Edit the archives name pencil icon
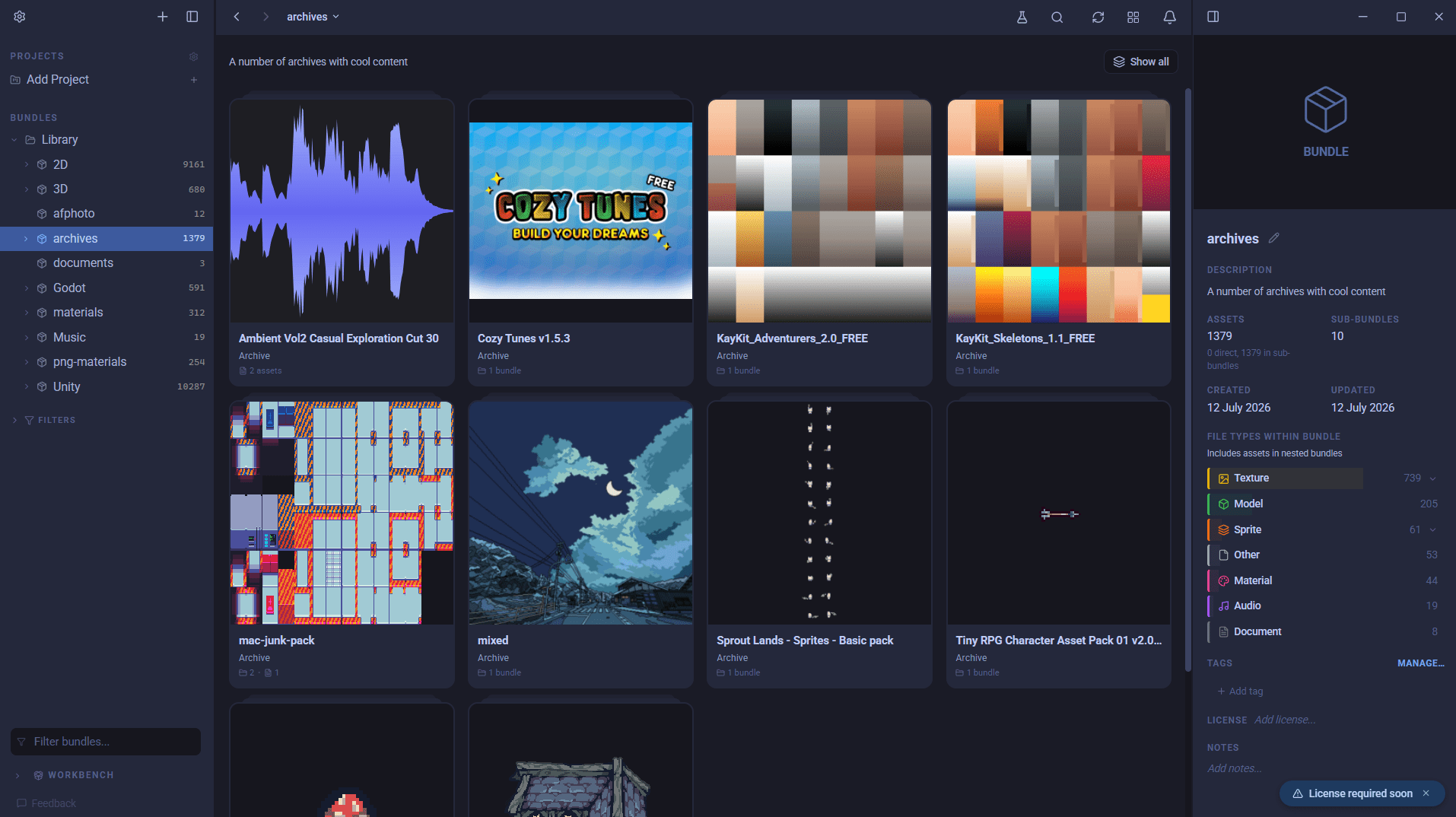 [1274, 238]
